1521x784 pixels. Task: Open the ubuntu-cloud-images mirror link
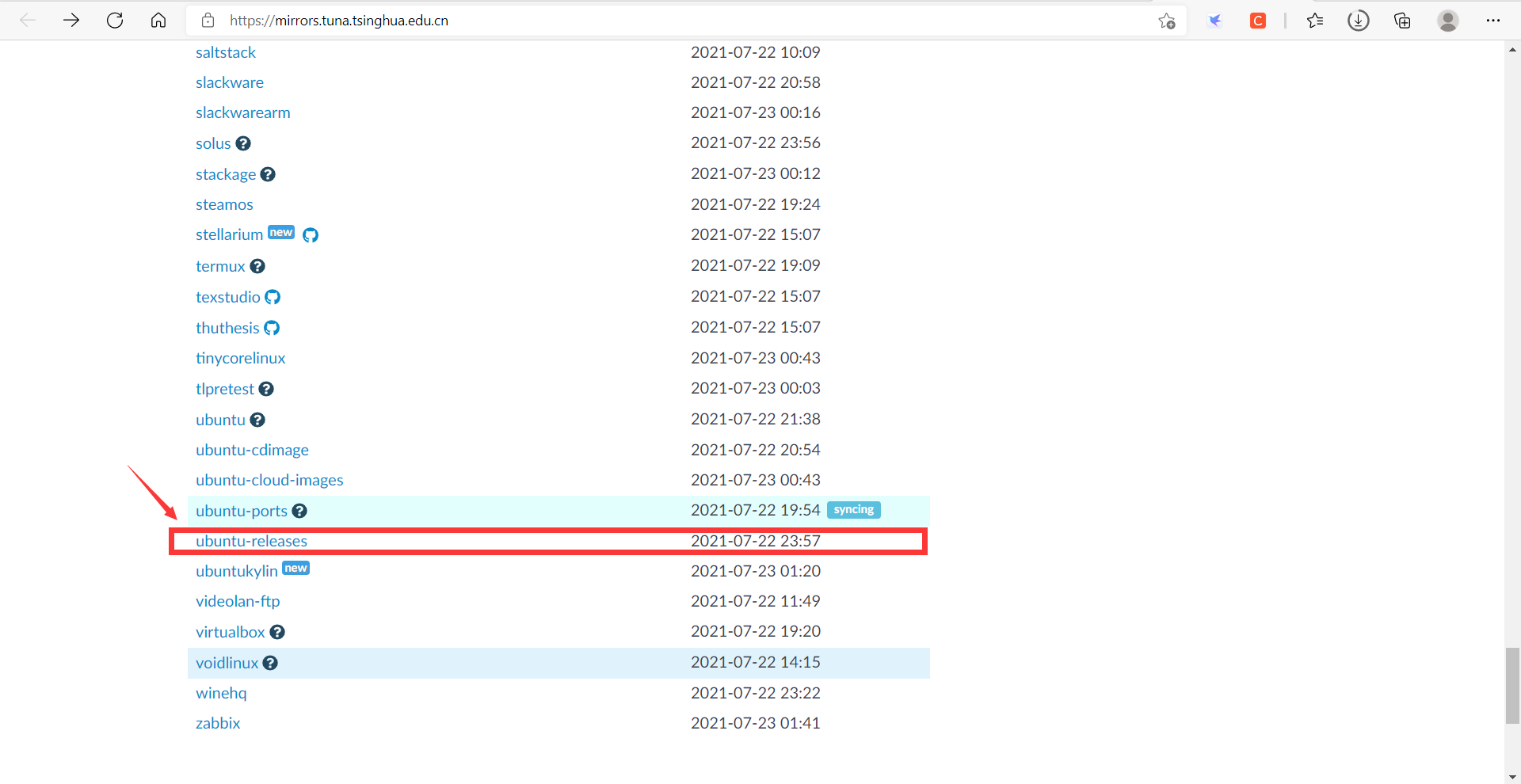(x=269, y=480)
